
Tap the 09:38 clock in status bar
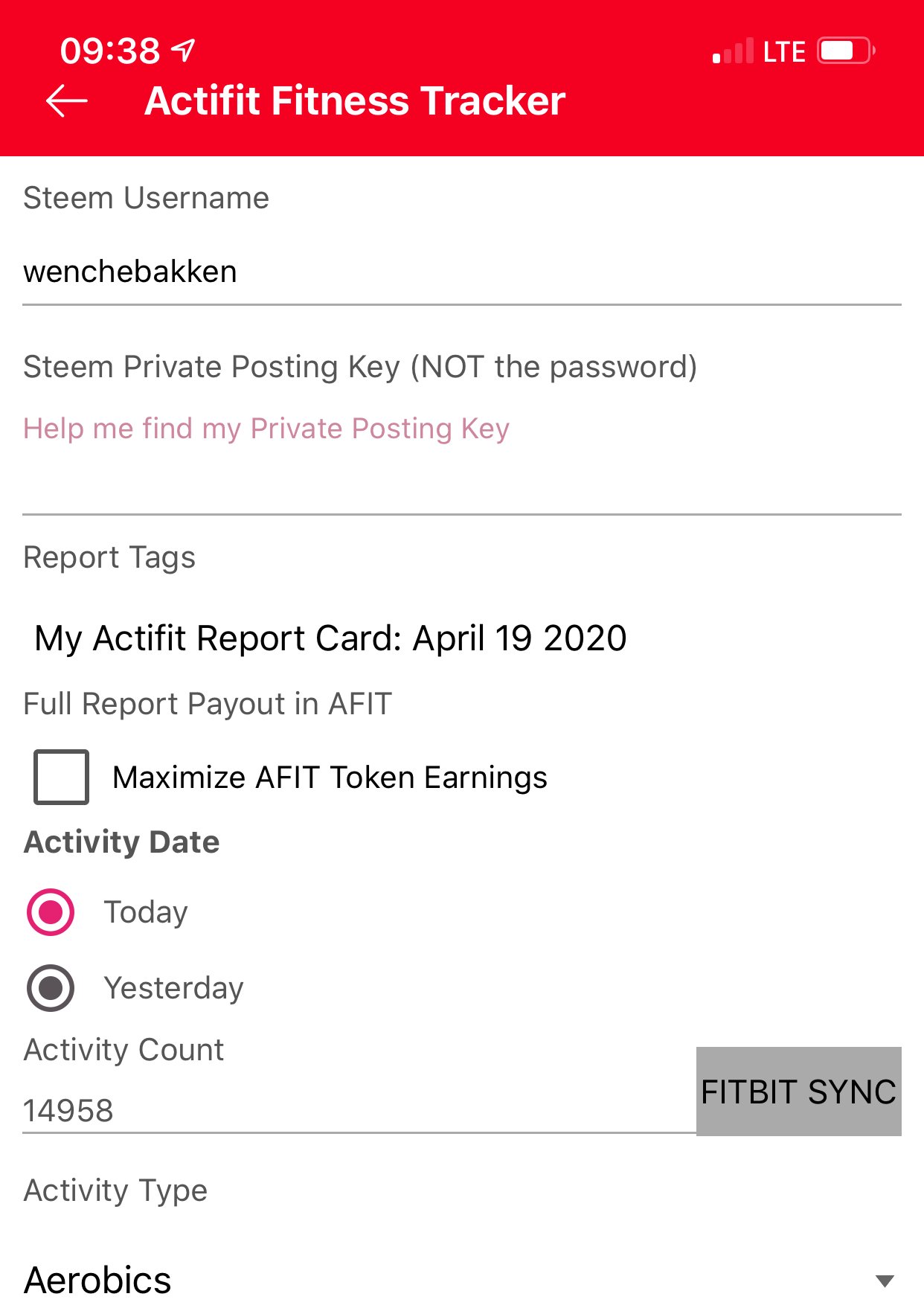pos(110,51)
